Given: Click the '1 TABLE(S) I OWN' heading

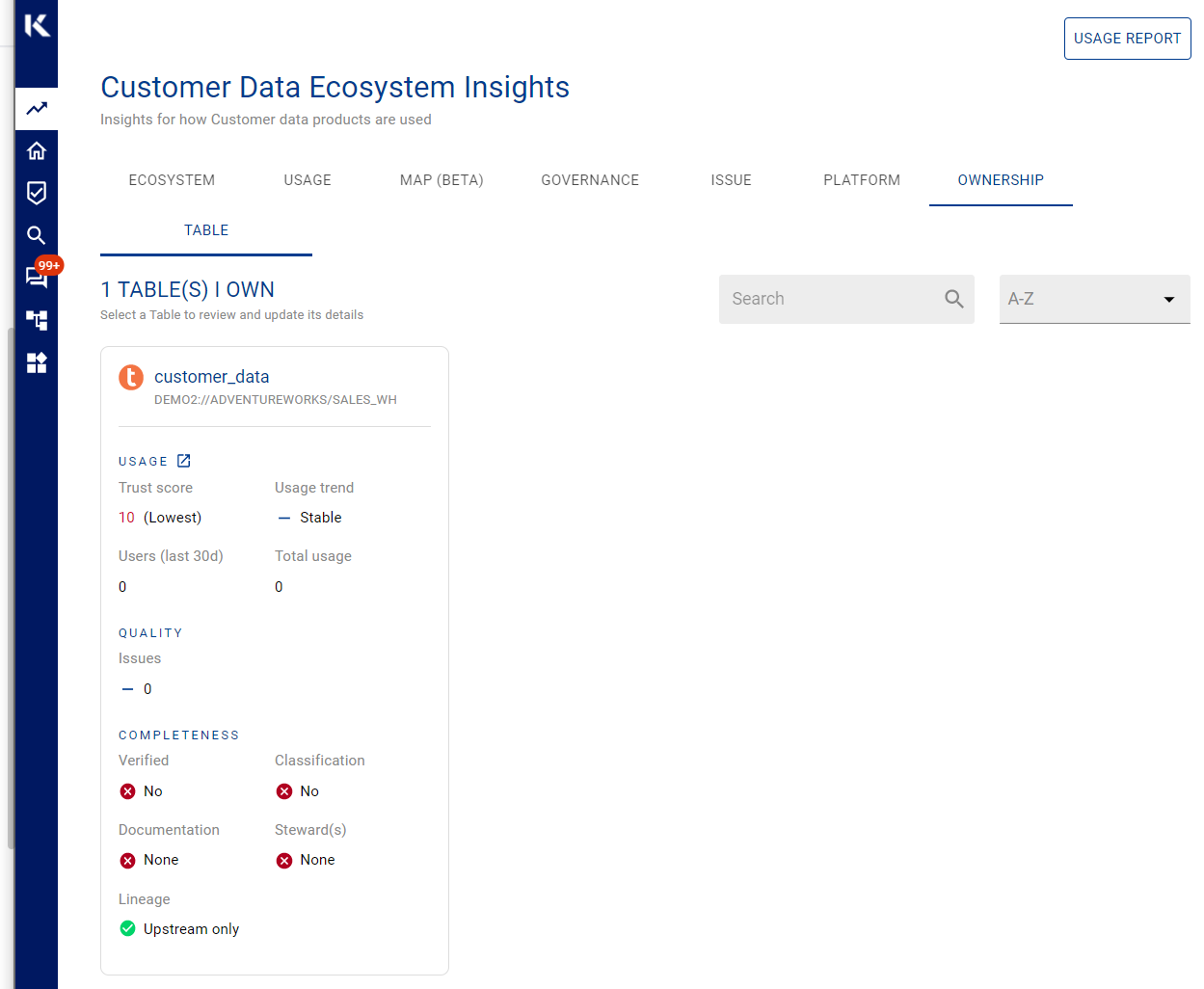Looking at the screenshot, I should tap(188, 290).
